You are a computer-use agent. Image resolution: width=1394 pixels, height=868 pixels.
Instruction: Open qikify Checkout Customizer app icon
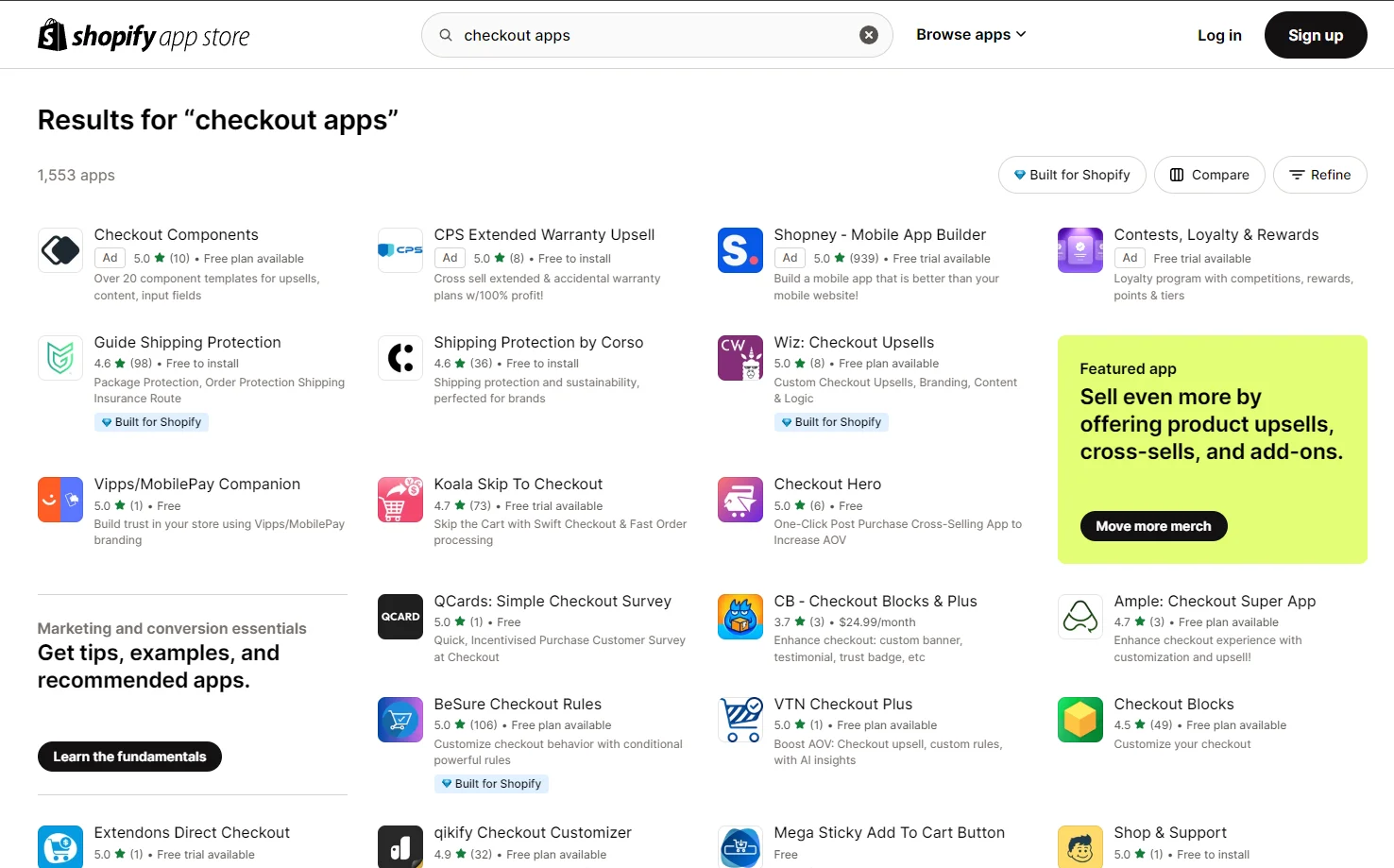pyautogui.click(x=400, y=847)
